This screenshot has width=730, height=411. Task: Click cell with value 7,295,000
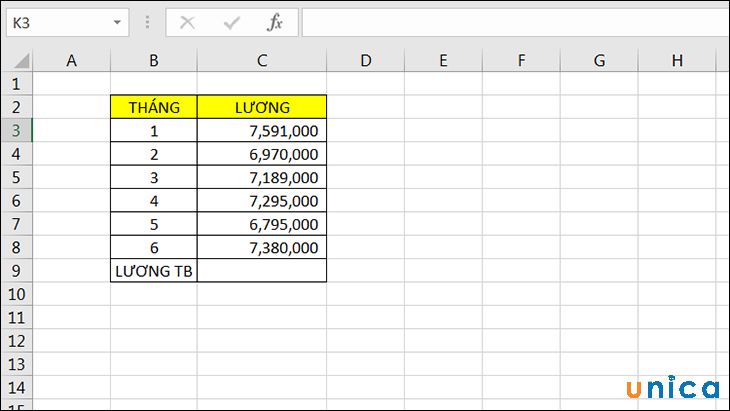(x=262, y=201)
